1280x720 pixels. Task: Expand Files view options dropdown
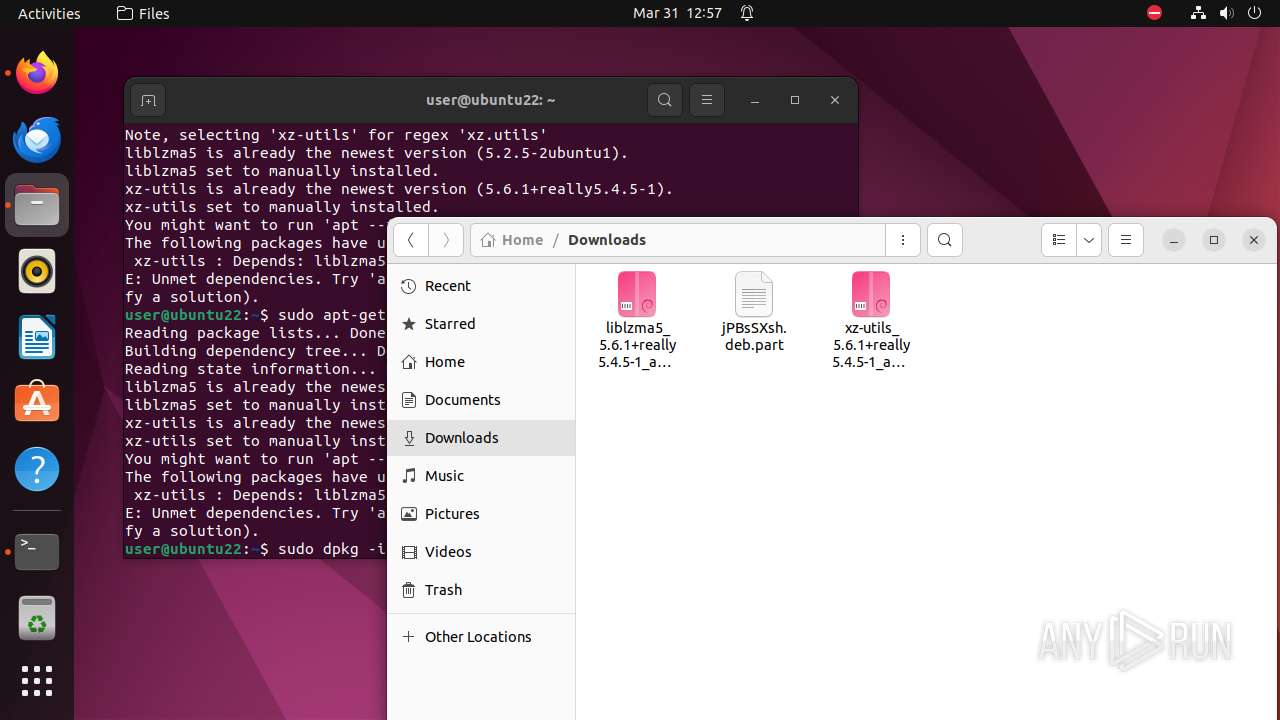[1089, 240]
